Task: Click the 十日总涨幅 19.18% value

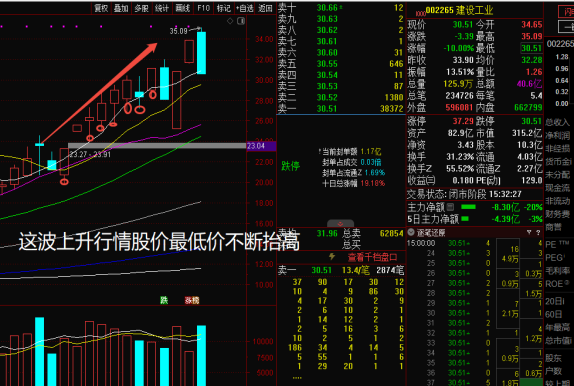Action: (373, 183)
